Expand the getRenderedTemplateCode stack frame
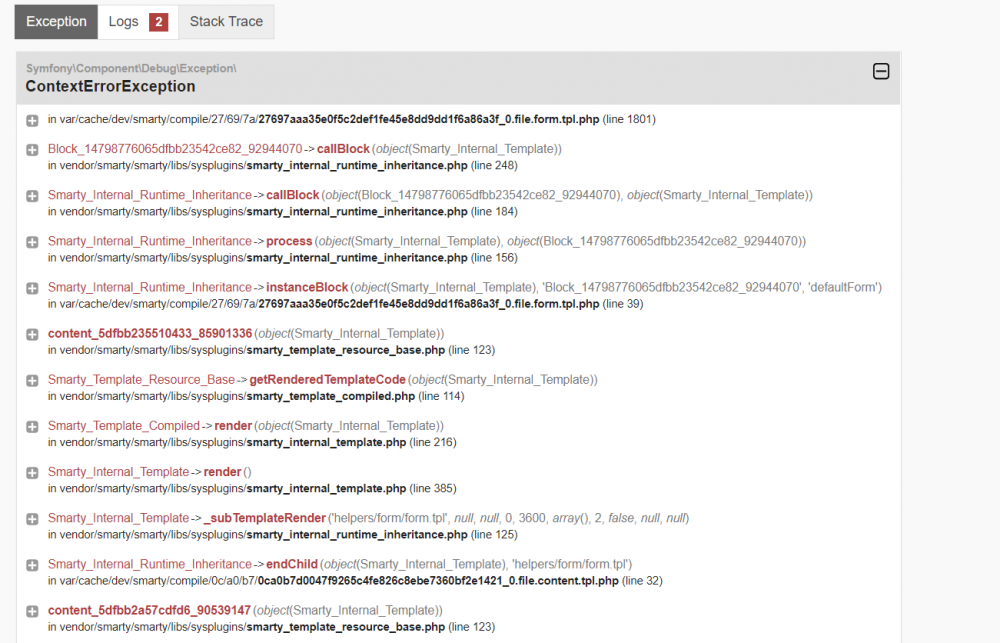The image size is (1000, 643). [31, 379]
